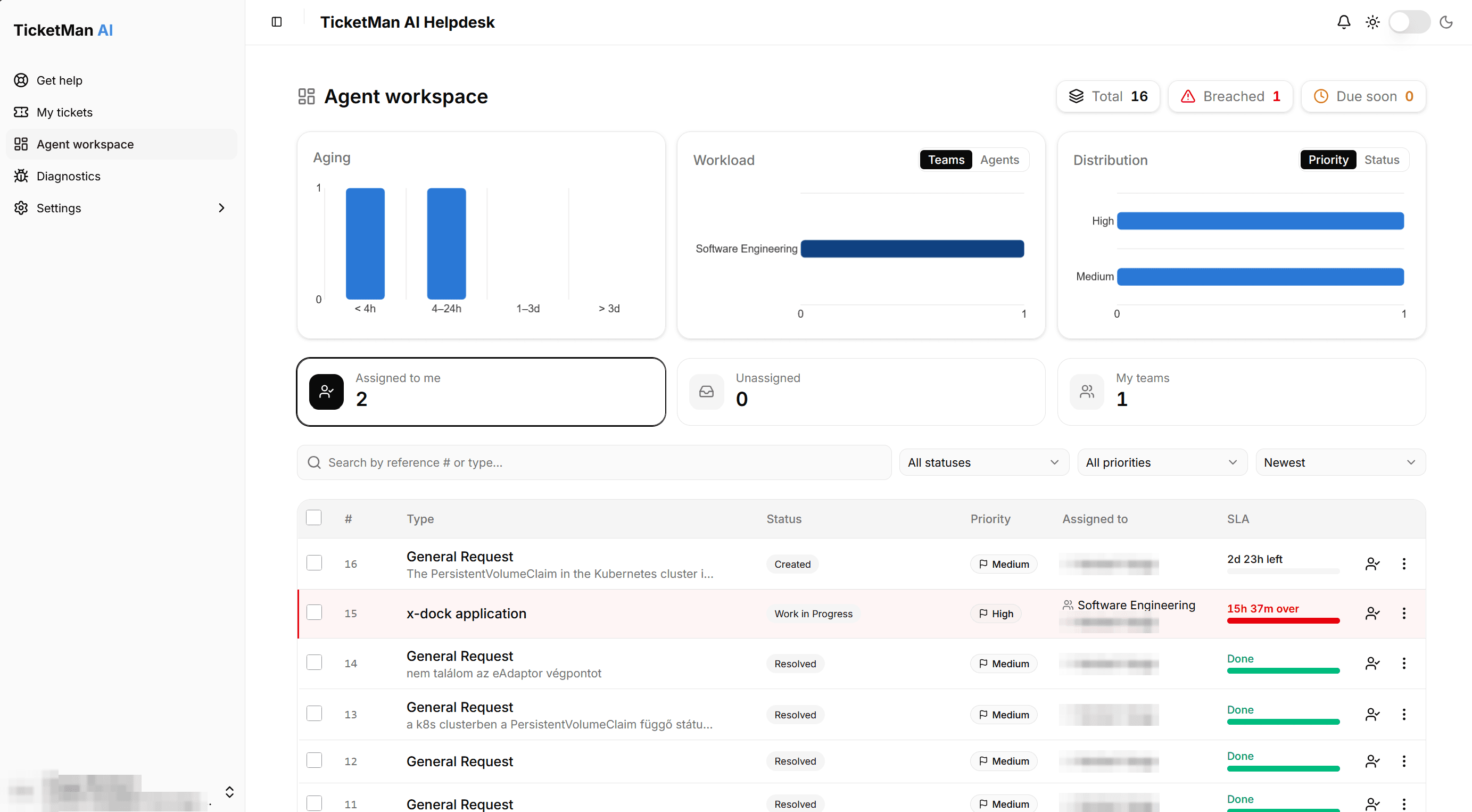Click the Breached 1 stat pill
Image resolution: width=1472 pixels, height=812 pixels.
click(x=1230, y=96)
